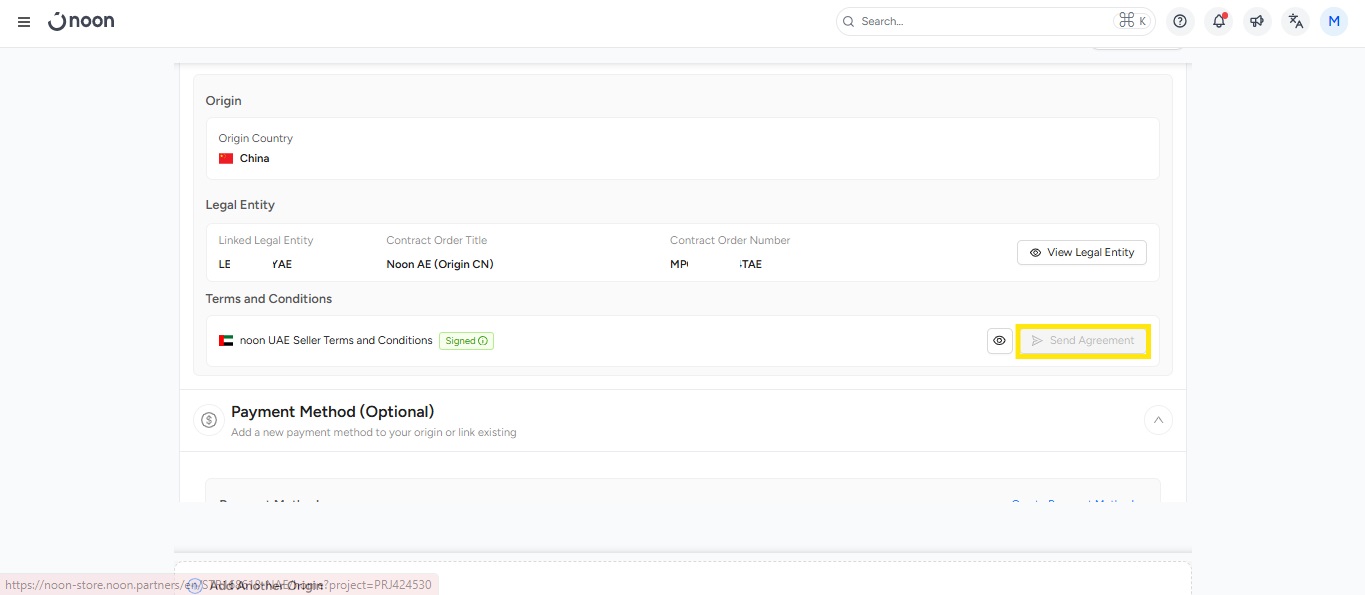Image resolution: width=1365 pixels, height=595 pixels.
Task: Preview terms using the eye icon
Action: coord(999,341)
